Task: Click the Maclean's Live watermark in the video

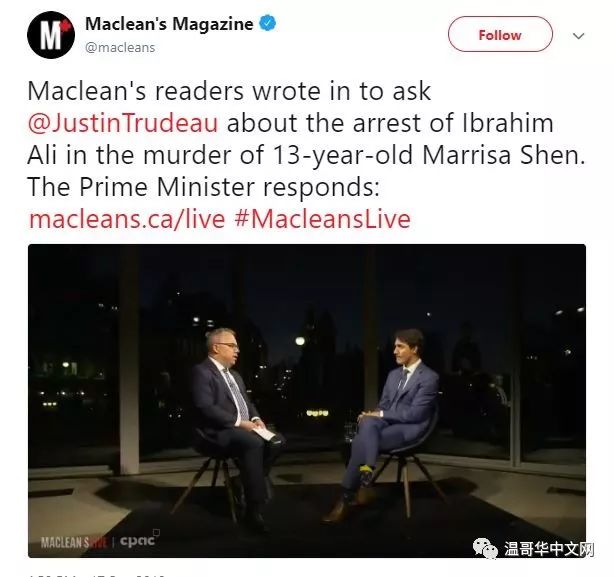Action: click(74, 543)
